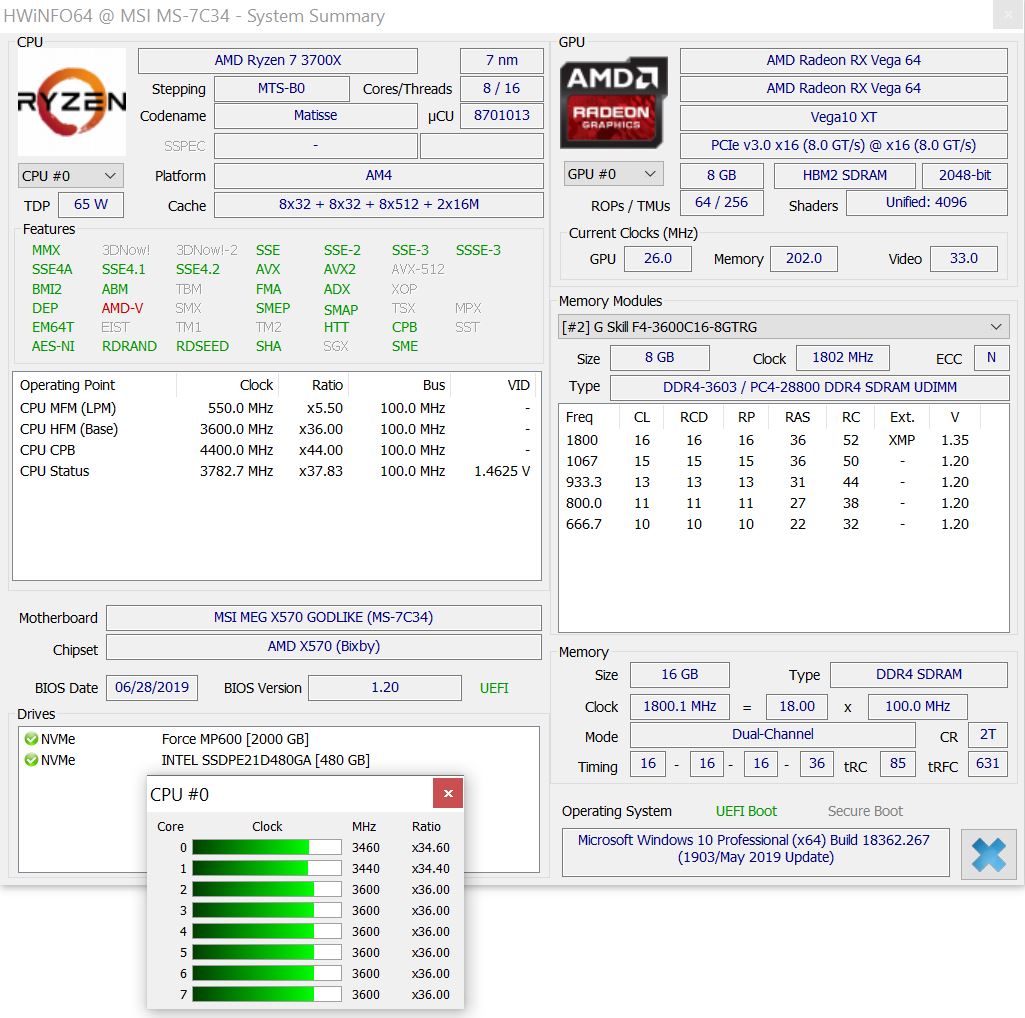The image size is (1025, 1018).
Task: Click the PCIe v3.0 x16 field
Action: pyautogui.click(x=843, y=145)
